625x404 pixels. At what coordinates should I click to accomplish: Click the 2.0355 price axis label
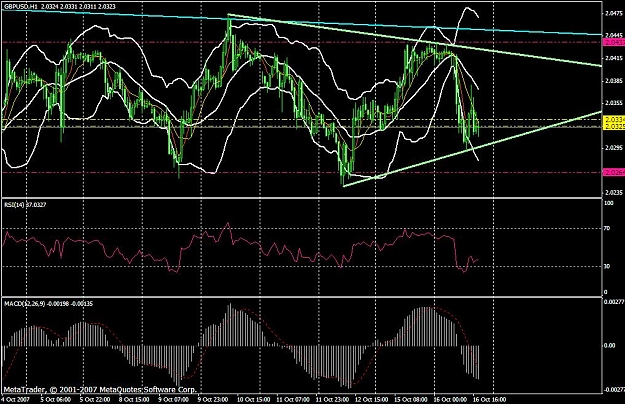613,103
